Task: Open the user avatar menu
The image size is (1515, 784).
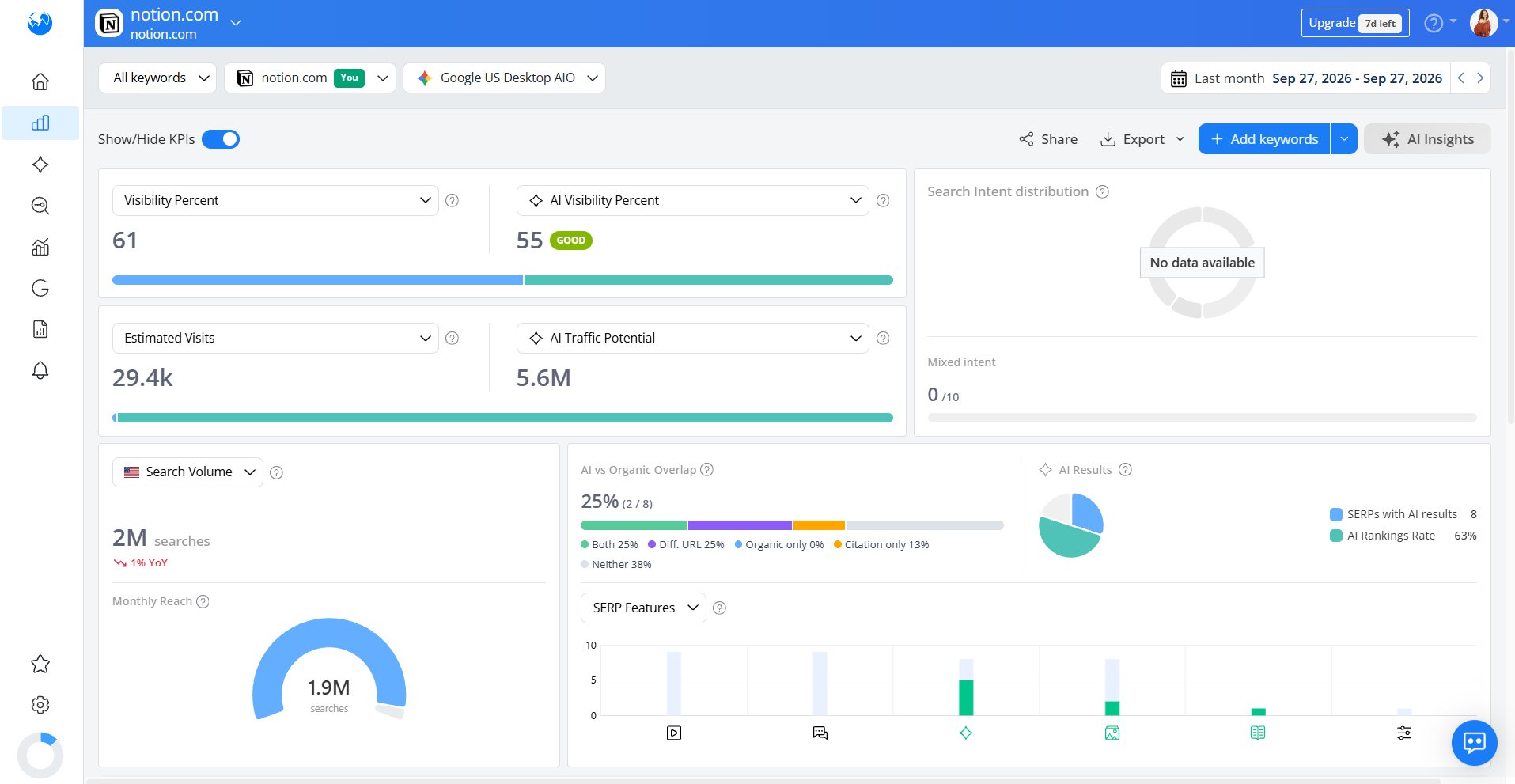Action: [x=1483, y=23]
